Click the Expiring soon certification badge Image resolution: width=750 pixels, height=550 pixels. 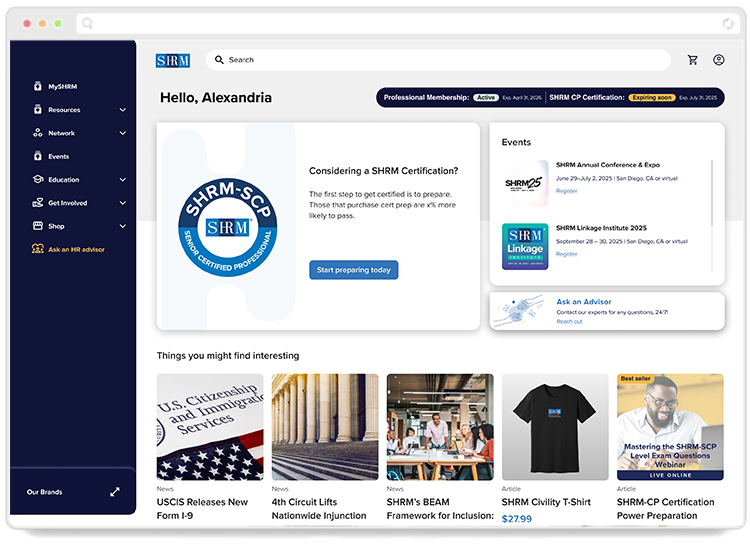point(651,97)
